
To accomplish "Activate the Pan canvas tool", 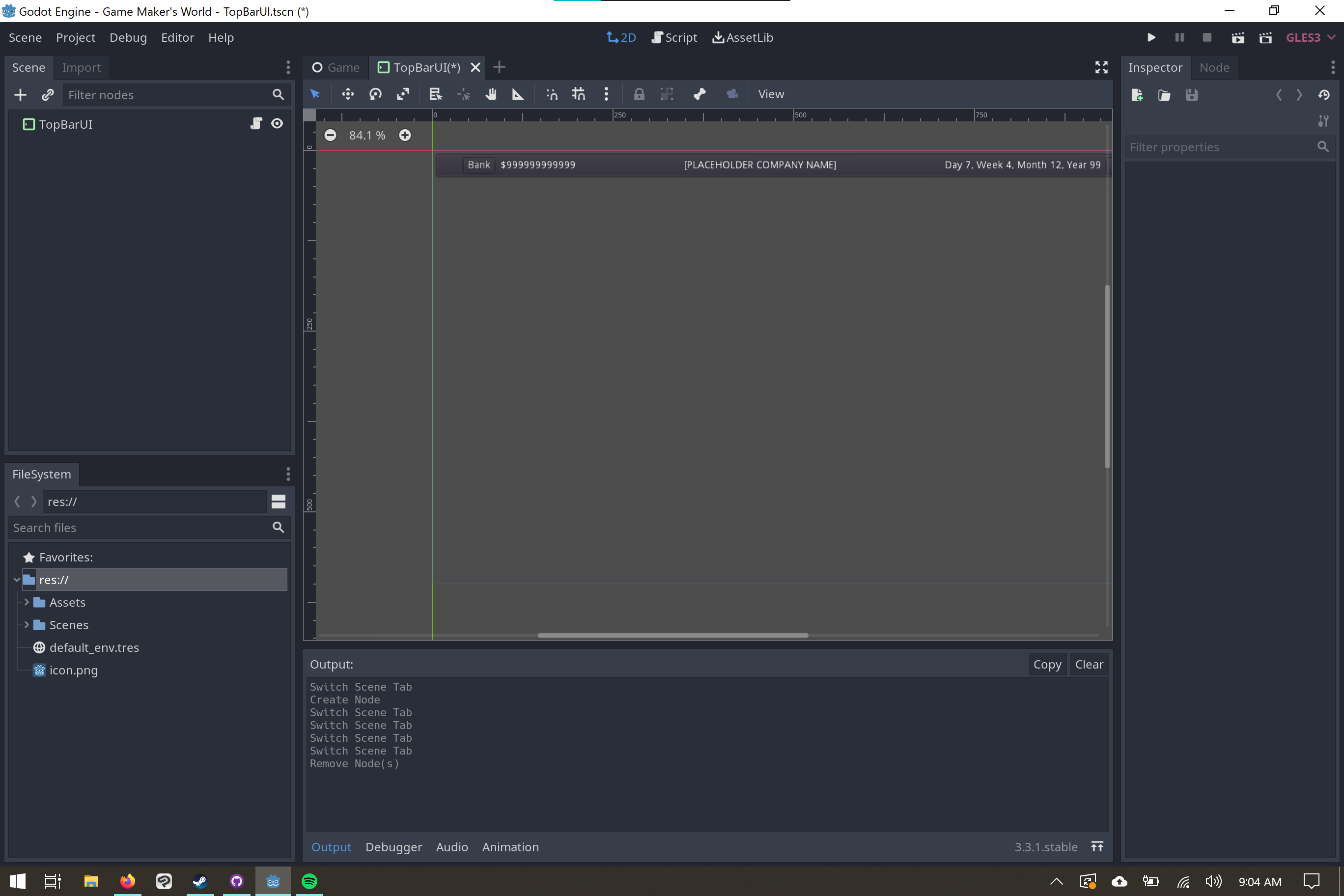I will pyautogui.click(x=490, y=94).
